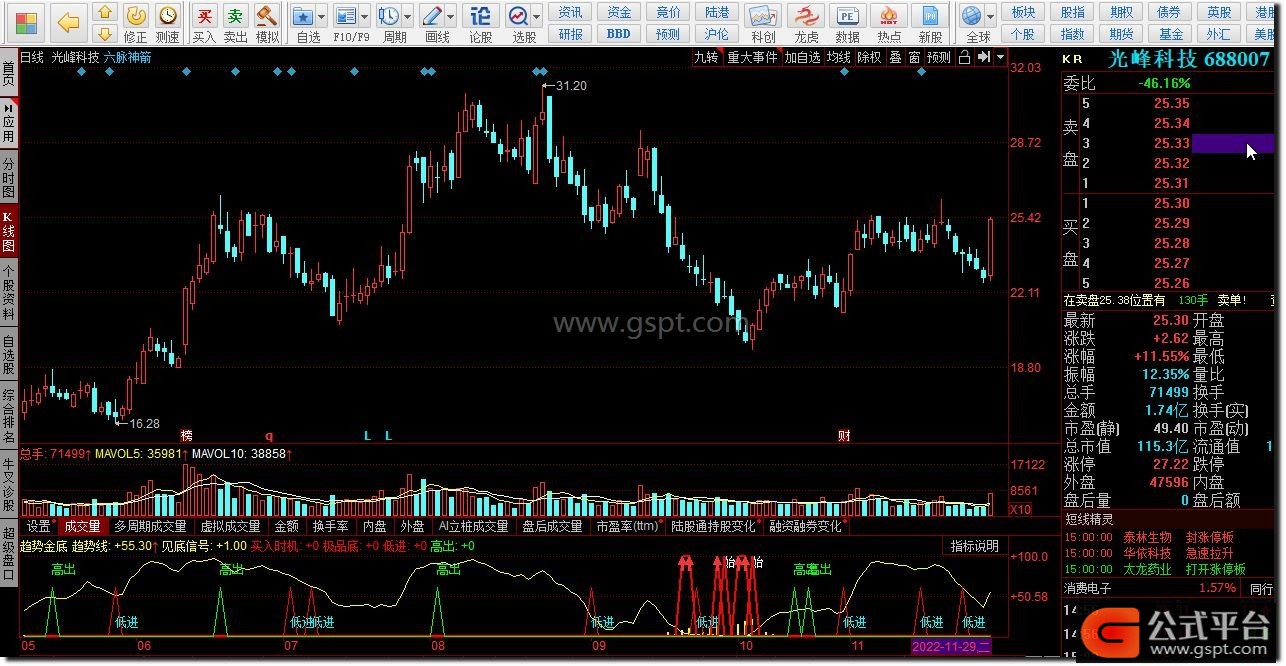This screenshot has height=666, width=1286.
Task: Toggle 加自选 add to watchlist
Action: point(802,57)
